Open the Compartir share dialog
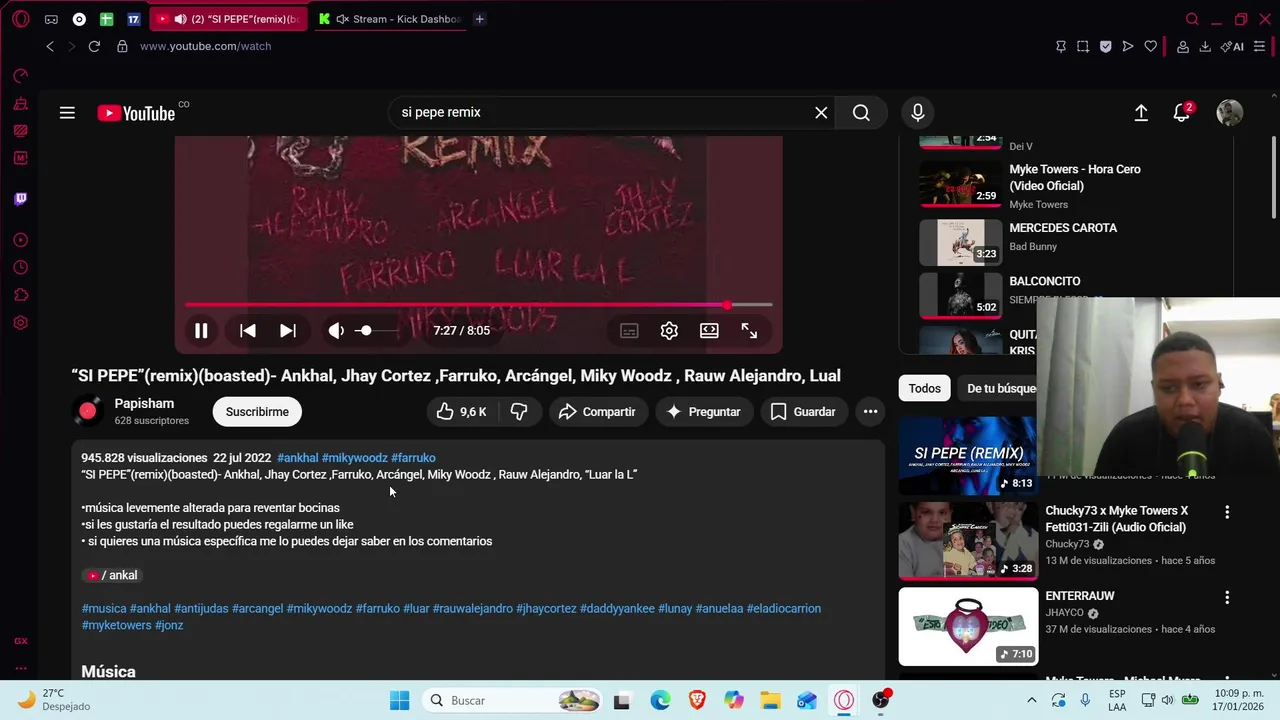 click(x=597, y=412)
